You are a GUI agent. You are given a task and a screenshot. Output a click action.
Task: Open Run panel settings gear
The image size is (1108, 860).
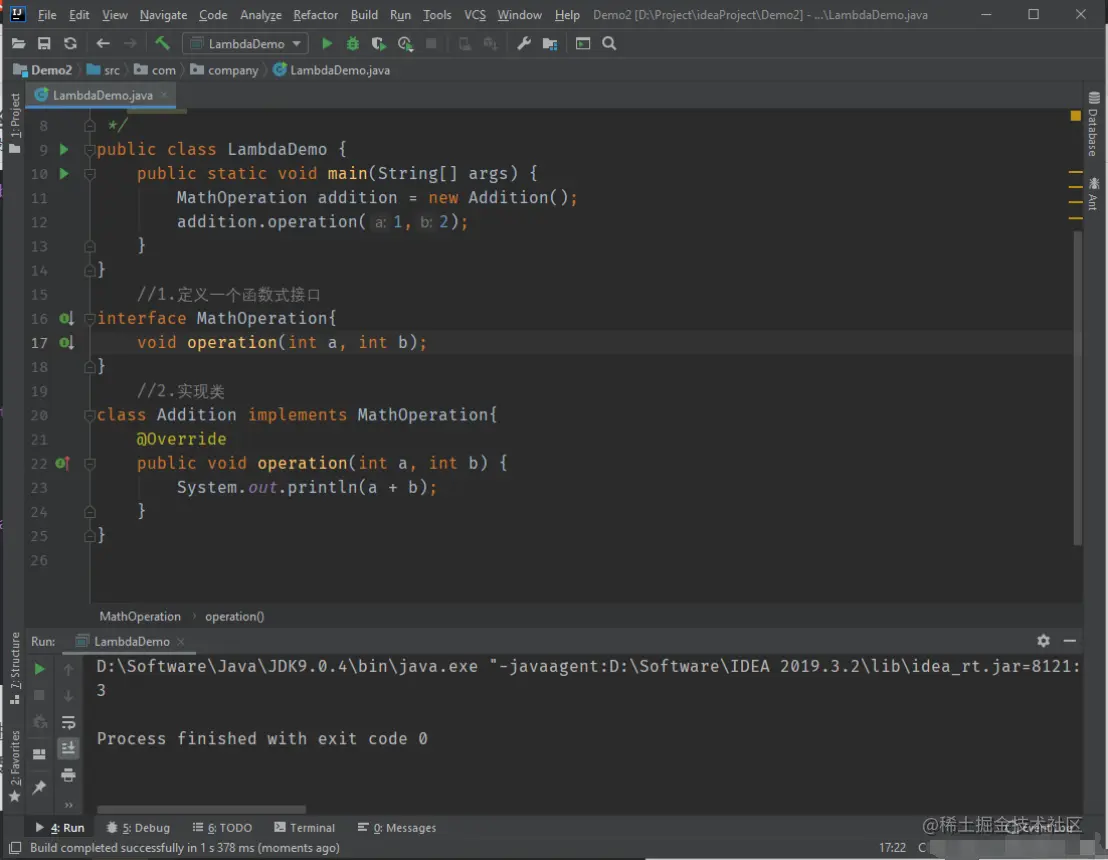(1043, 641)
